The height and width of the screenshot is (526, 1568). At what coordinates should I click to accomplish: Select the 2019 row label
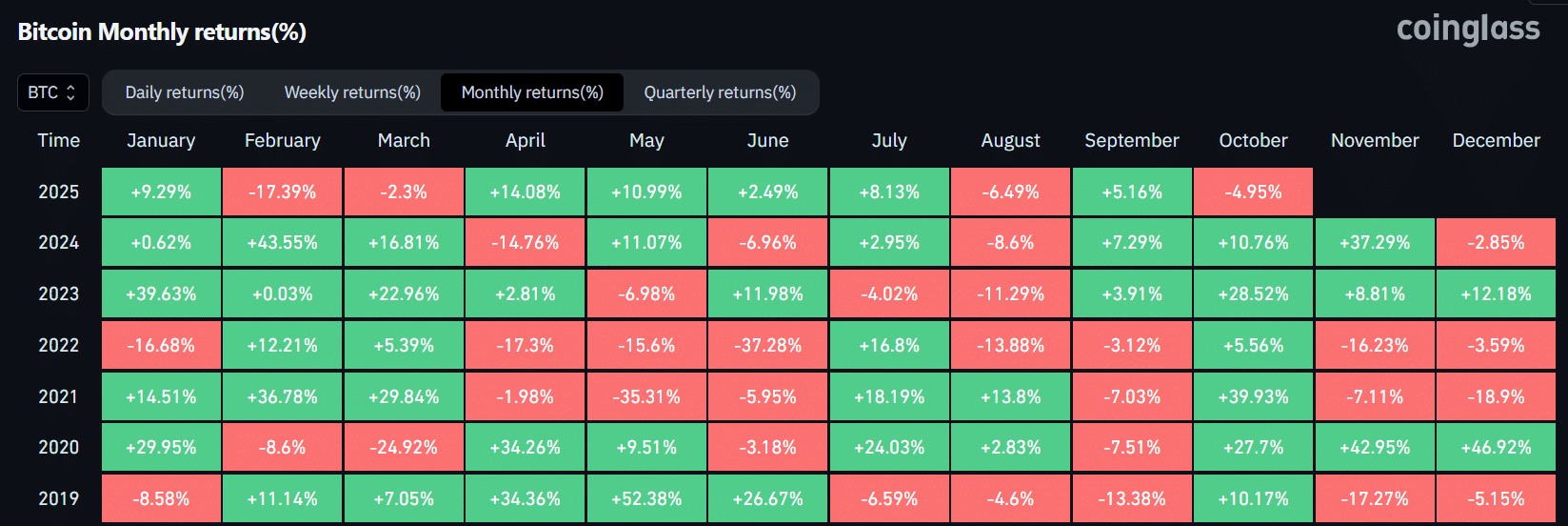[x=58, y=498]
